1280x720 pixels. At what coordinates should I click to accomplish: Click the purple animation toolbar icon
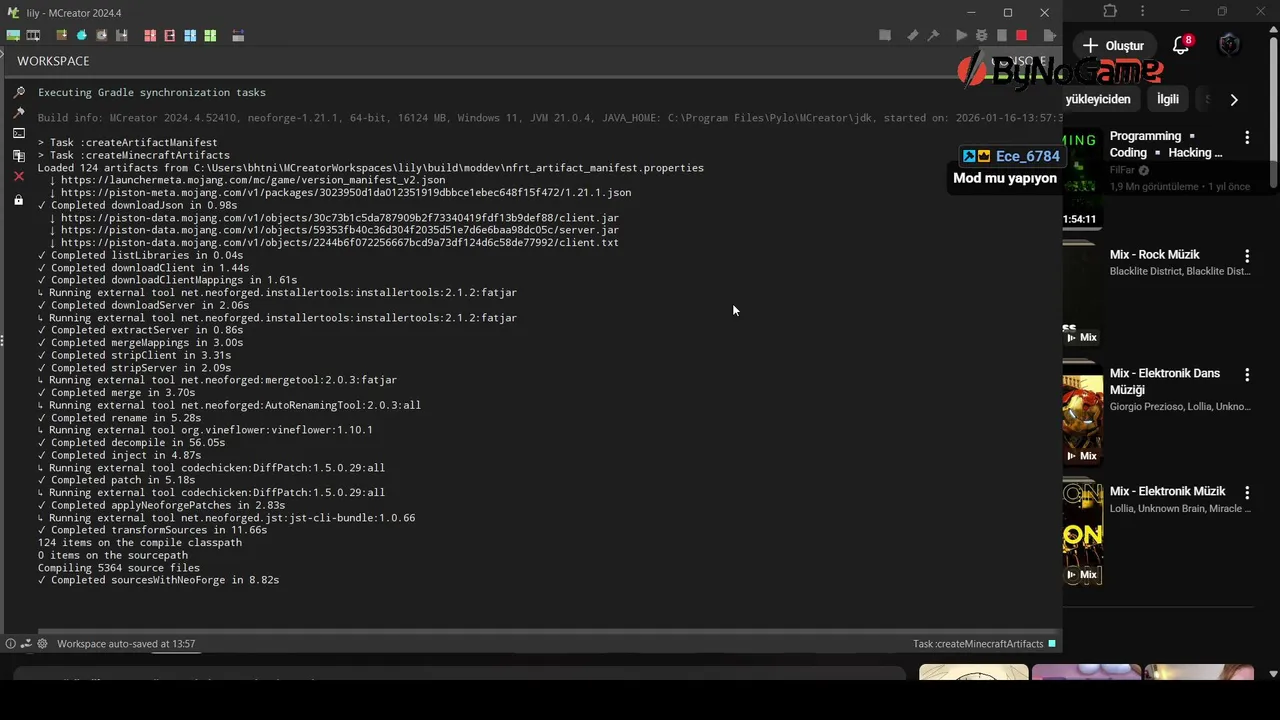pyautogui.click(x=238, y=35)
